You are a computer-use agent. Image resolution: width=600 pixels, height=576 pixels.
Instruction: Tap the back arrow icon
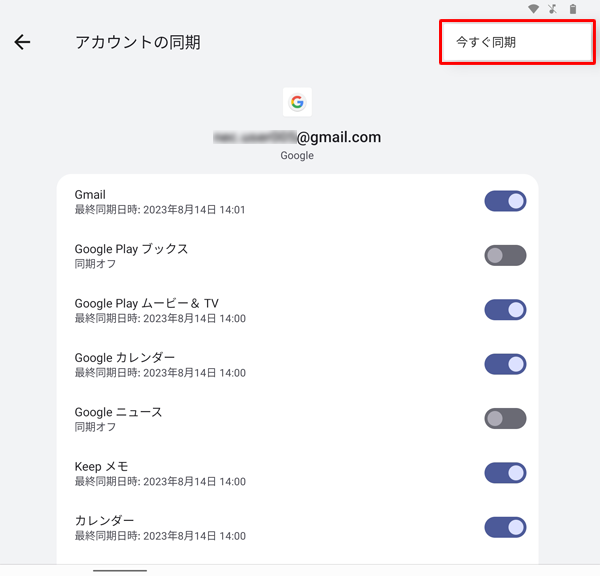22,42
